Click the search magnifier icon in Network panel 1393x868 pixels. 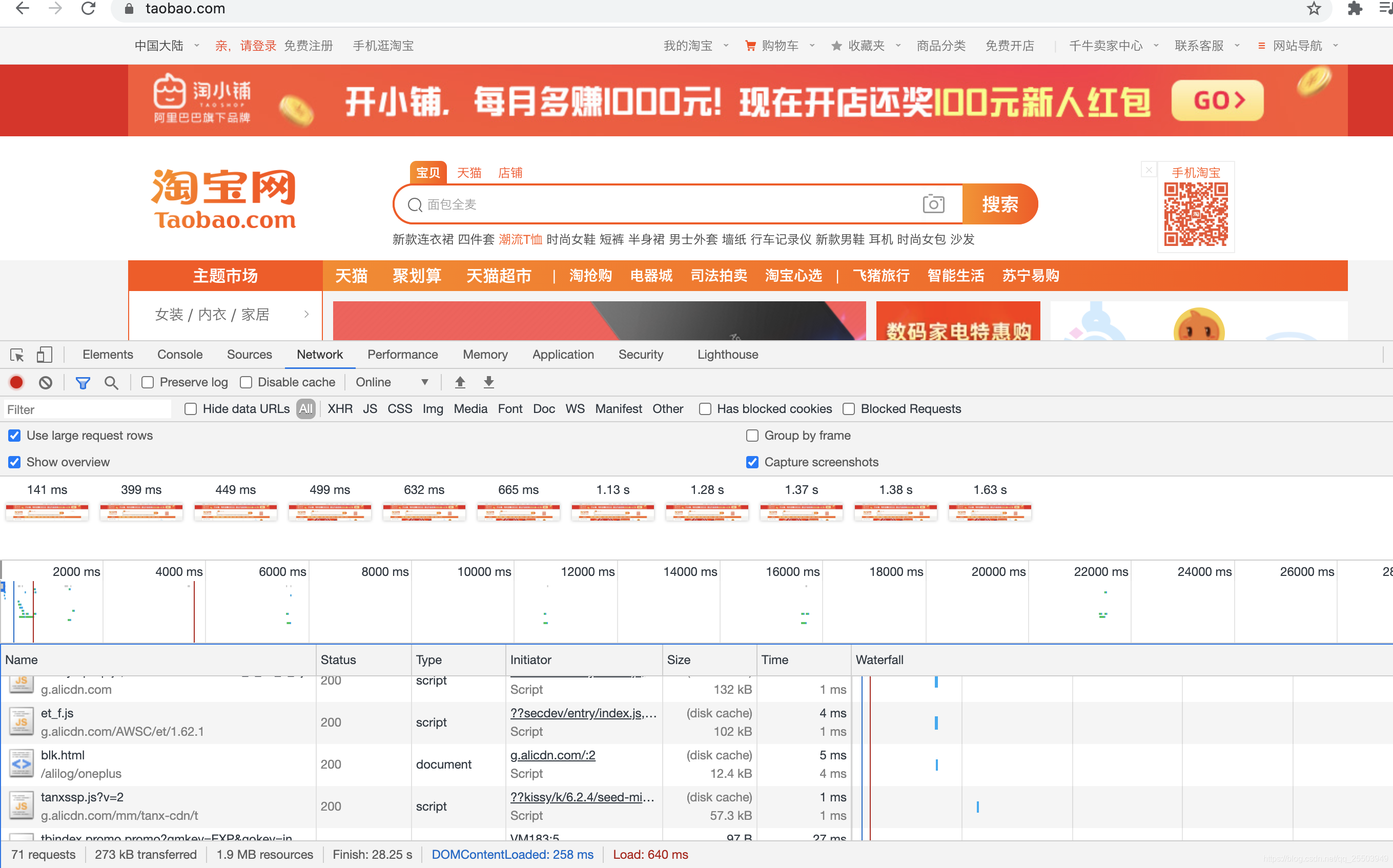pyautogui.click(x=112, y=382)
